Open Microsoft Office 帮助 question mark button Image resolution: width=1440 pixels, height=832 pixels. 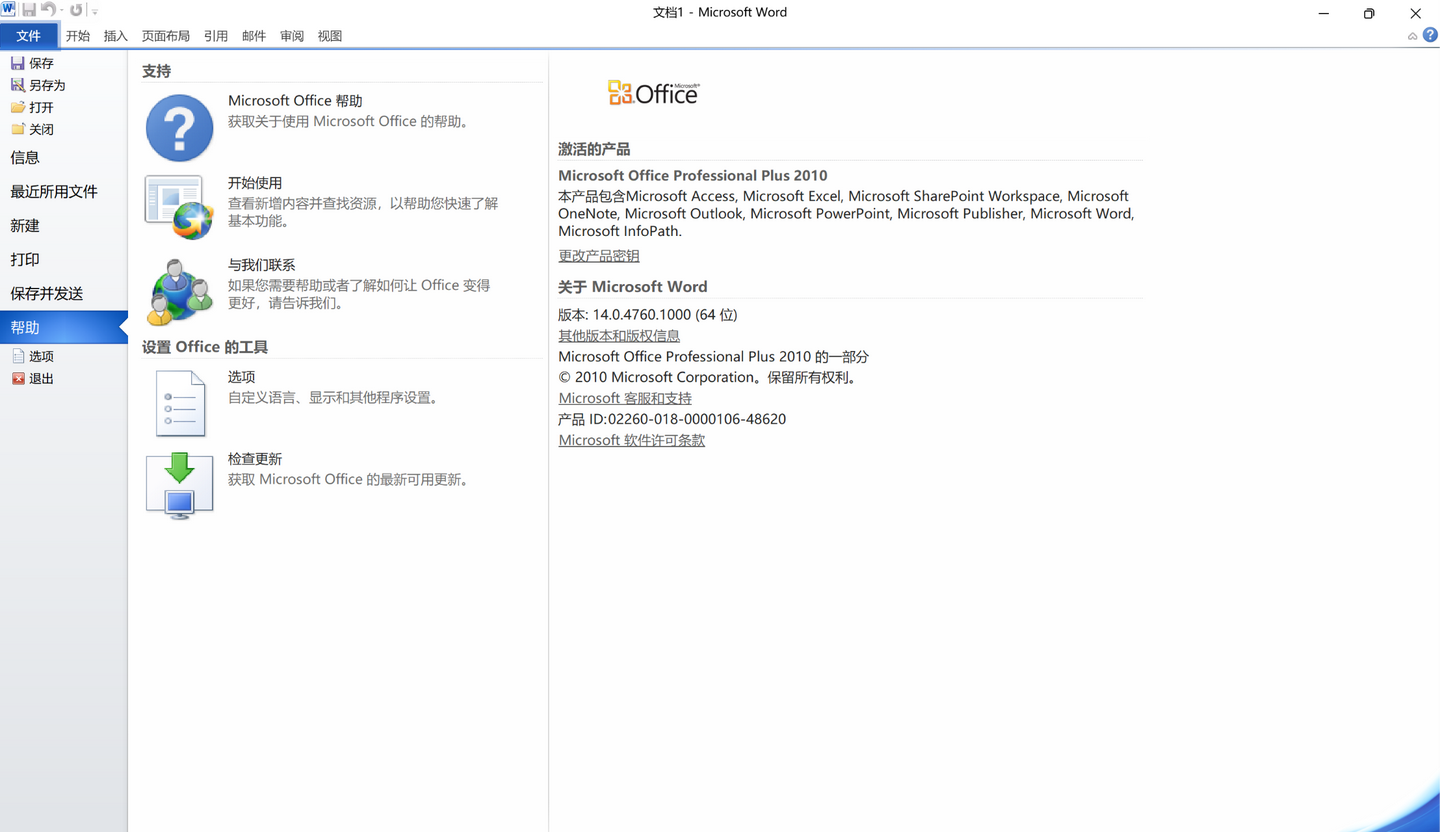tap(180, 127)
